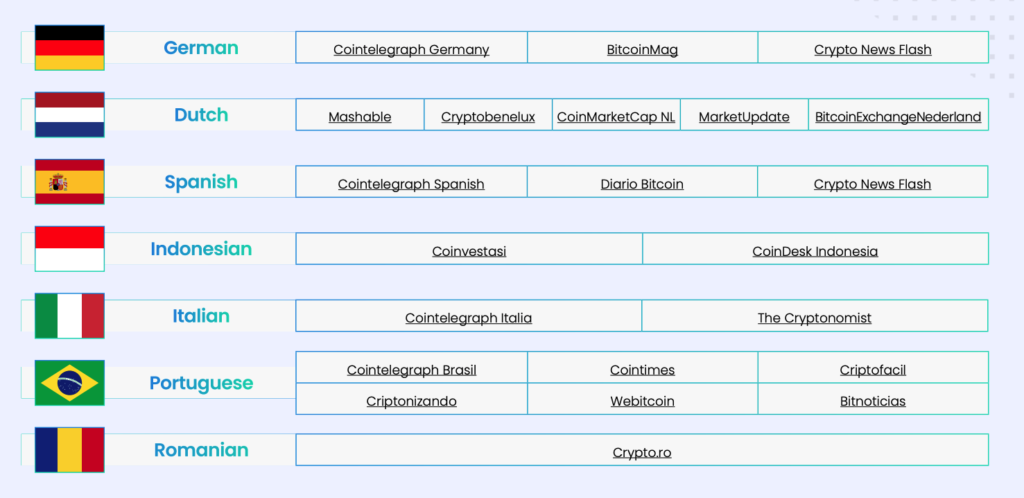Screen dimensions: 1024x498
Task: Click the Dutch flag icon
Action: 69,115
